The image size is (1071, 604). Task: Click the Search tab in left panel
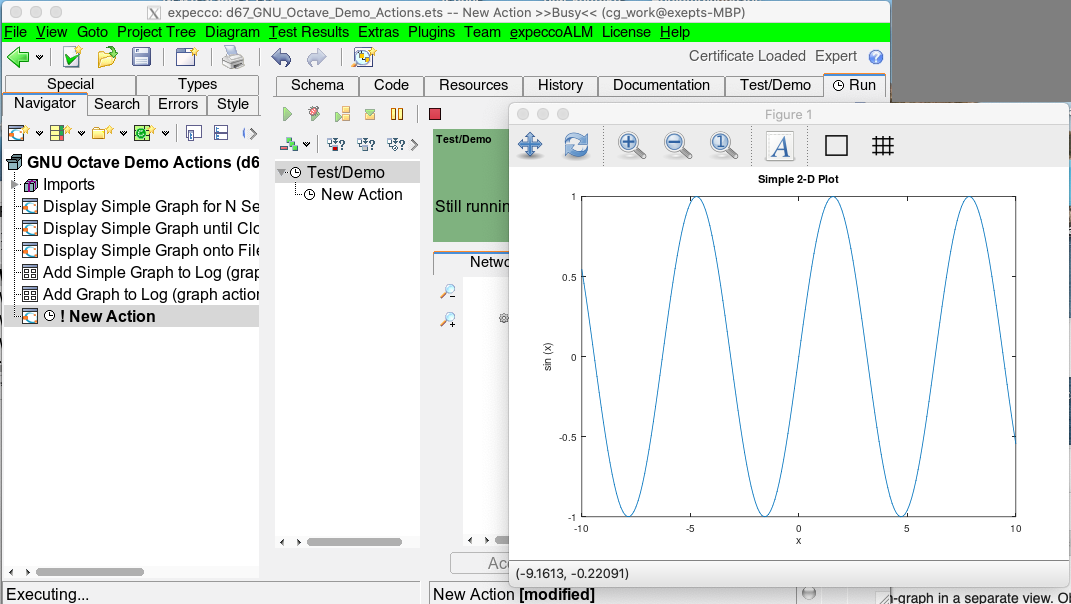117,104
